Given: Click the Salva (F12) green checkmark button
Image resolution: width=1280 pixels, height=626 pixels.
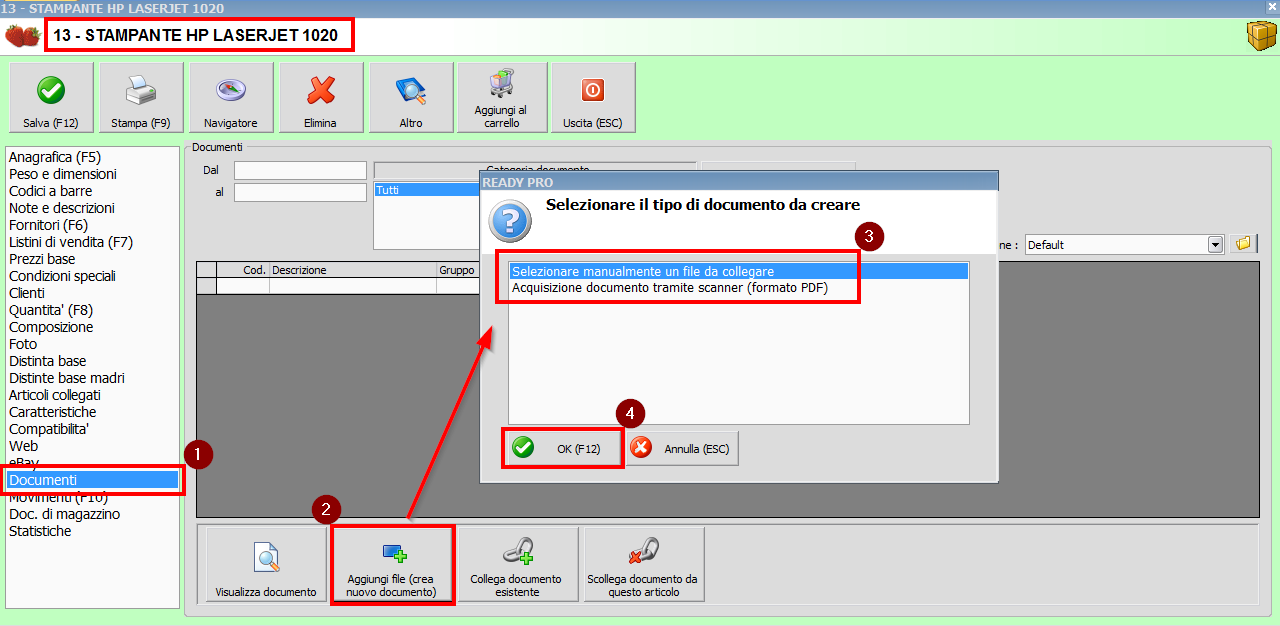Looking at the screenshot, I should pos(51,97).
